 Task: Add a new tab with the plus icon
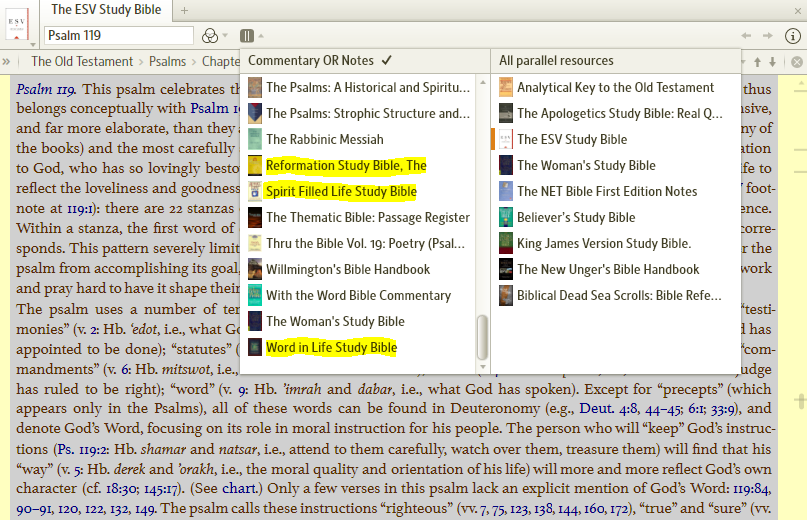click(184, 10)
